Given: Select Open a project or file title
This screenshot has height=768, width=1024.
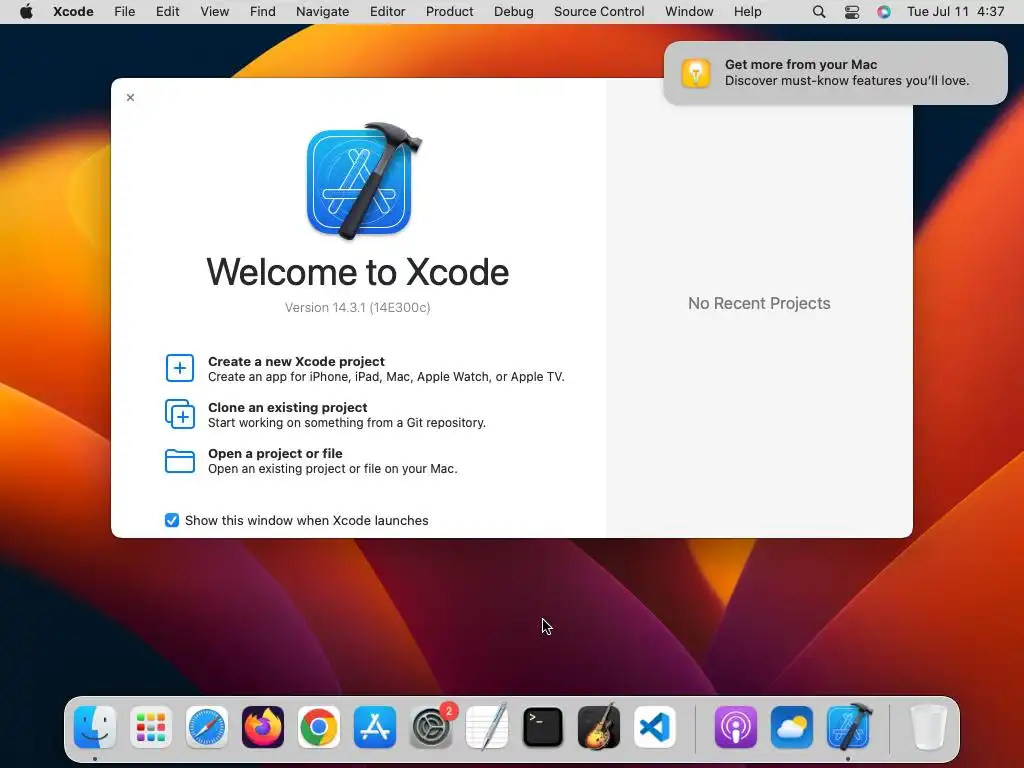Looking at the screenshot, I should [x=275, y=453].
